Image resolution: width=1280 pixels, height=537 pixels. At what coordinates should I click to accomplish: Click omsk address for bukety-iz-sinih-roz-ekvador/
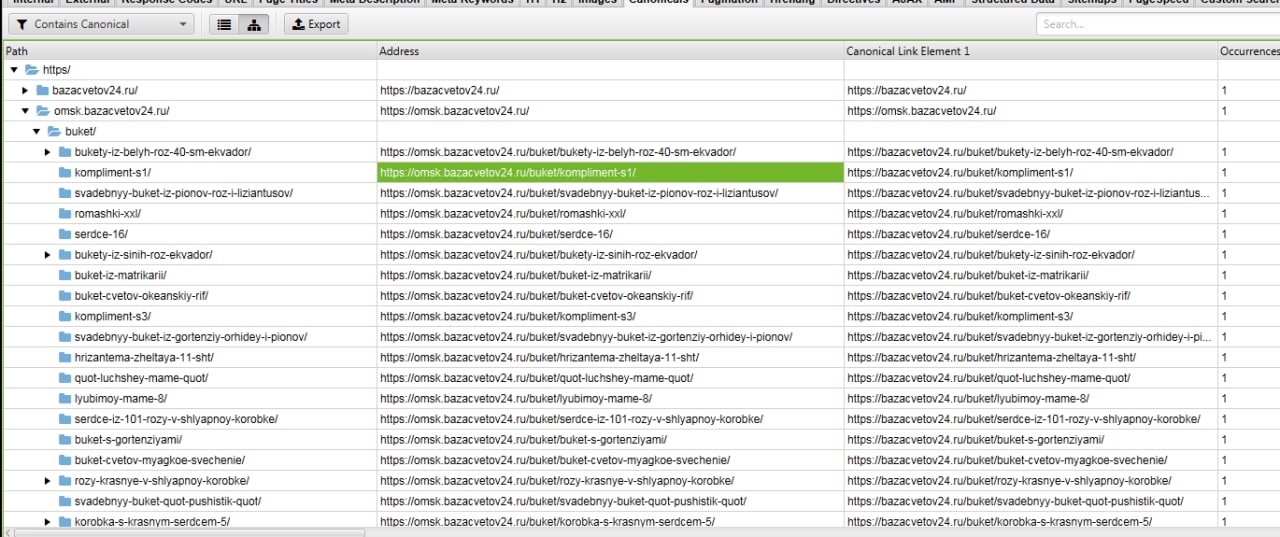[x=539, y=254]
